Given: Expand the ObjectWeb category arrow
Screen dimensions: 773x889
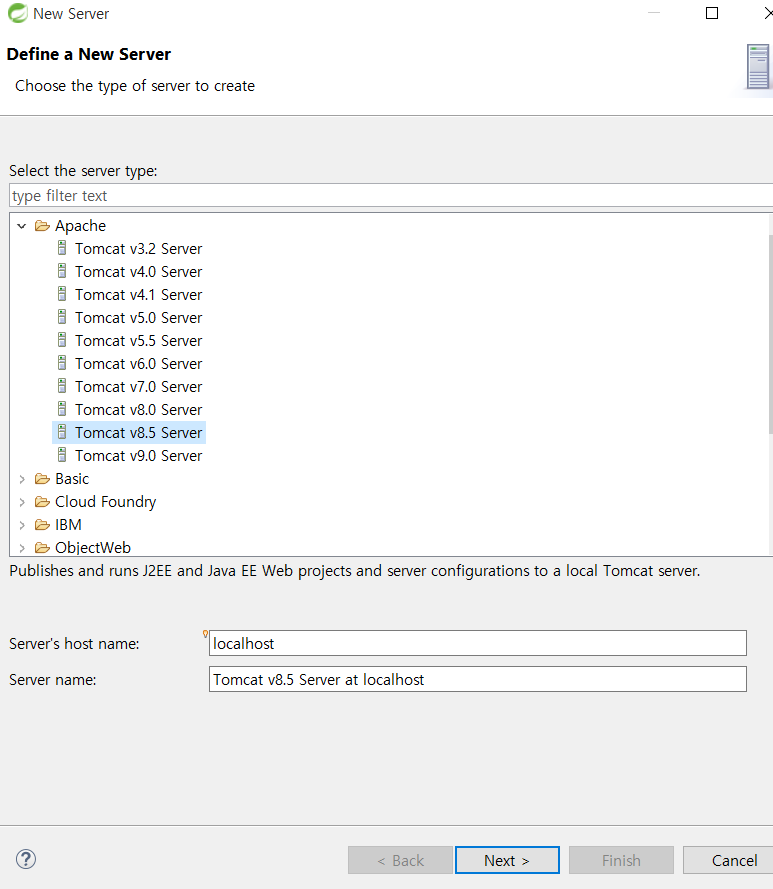Looking at the screenshot, I should point(22,548).
